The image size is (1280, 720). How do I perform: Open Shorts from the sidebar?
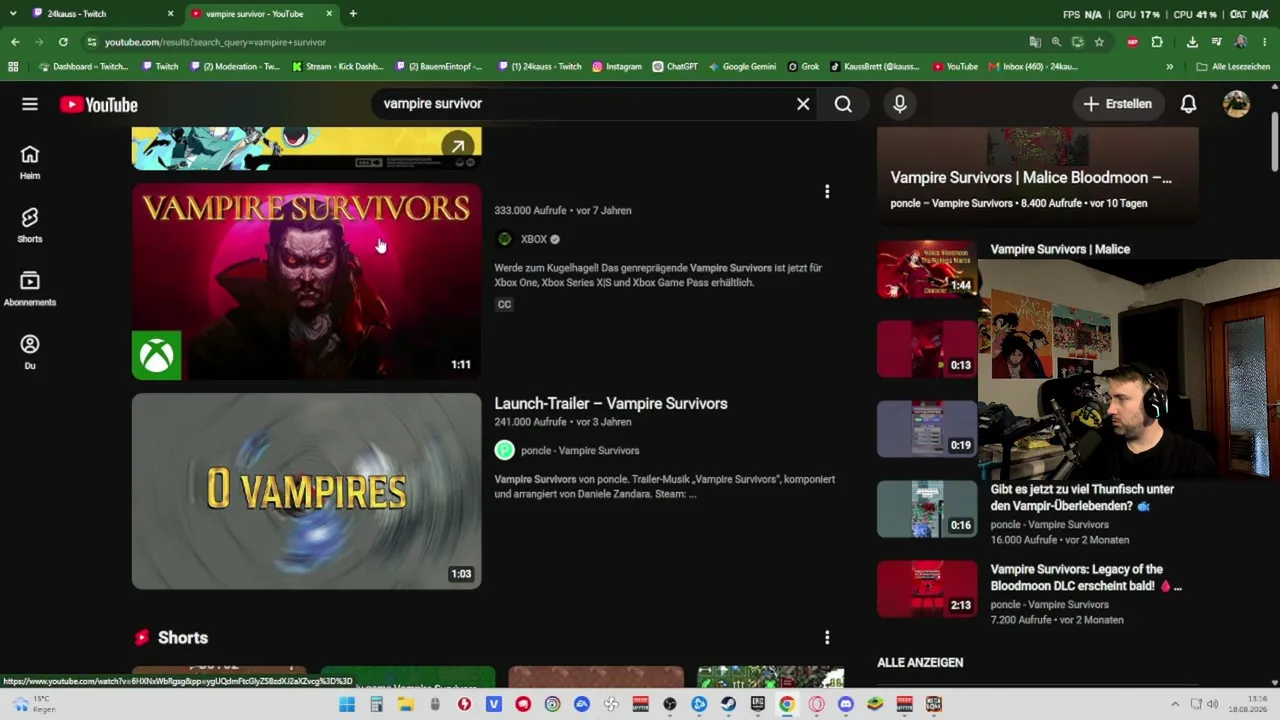pos(30,225)
